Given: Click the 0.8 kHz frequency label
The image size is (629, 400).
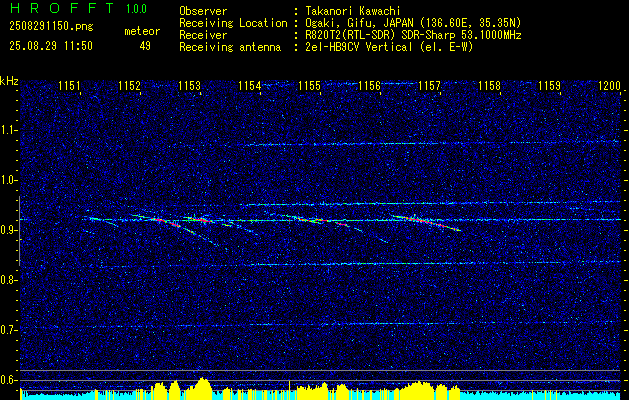Looking at the screenshot, I should pyautogui.click(x=8, y=280).
